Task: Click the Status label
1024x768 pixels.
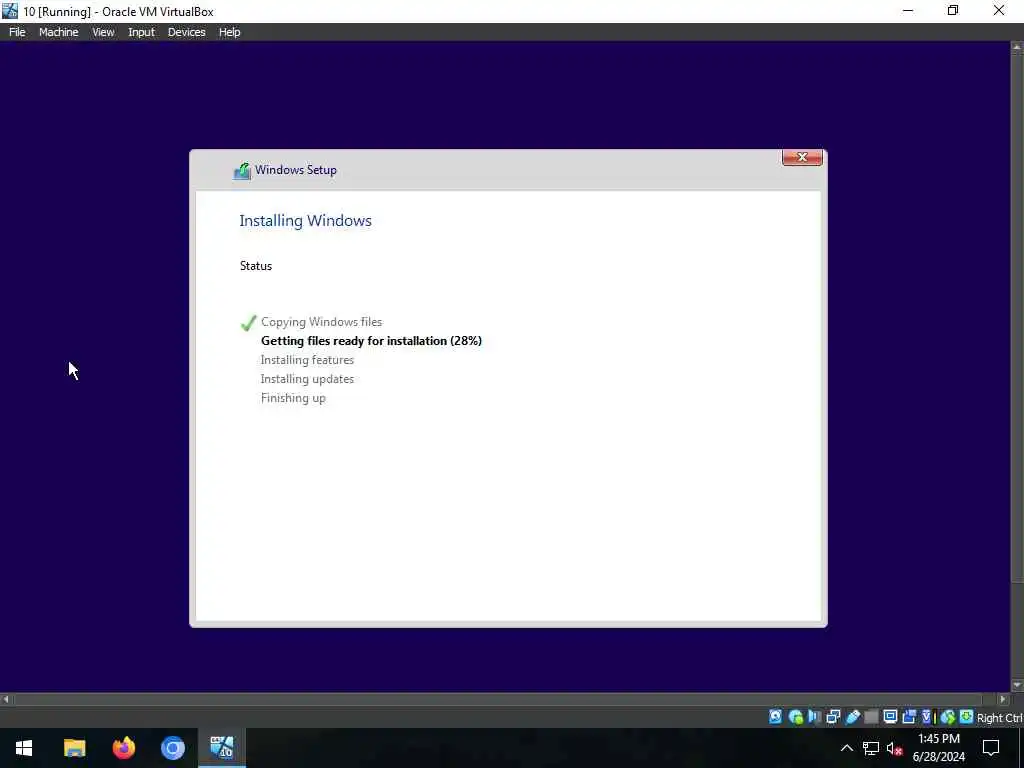Action: [x=256, y=266]
